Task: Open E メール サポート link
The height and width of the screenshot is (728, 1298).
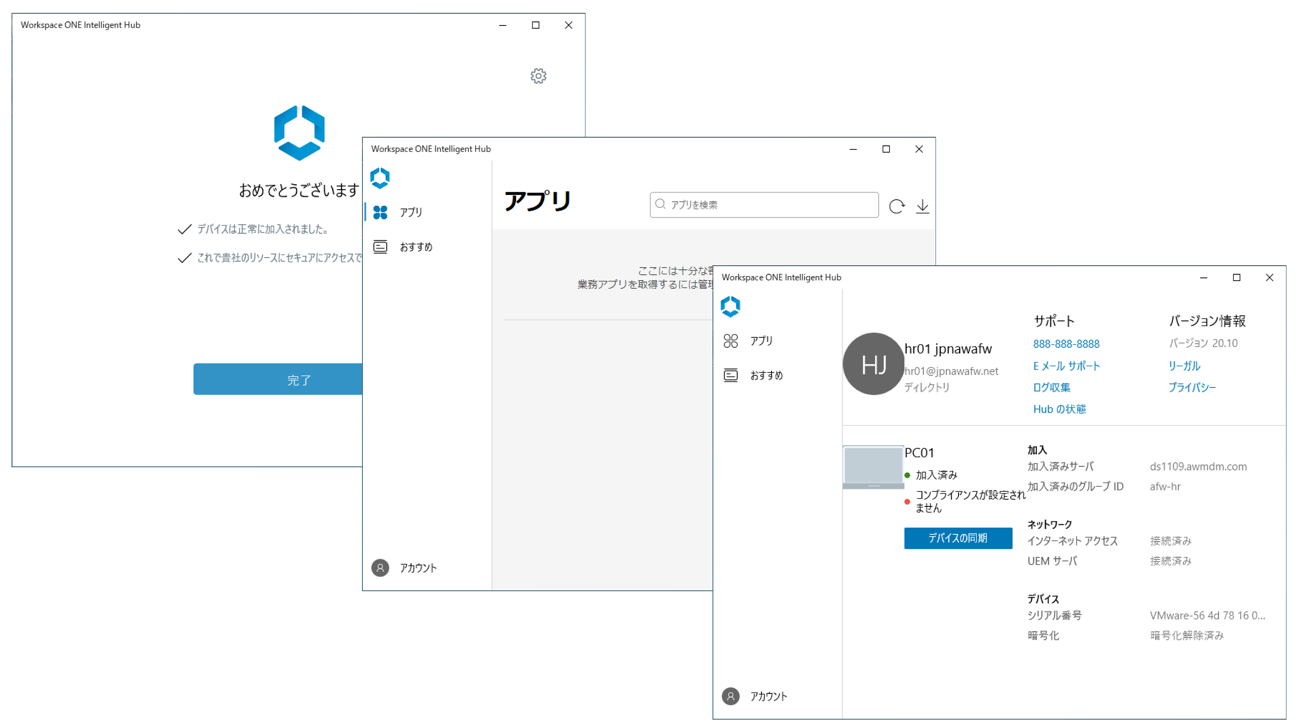Action: (1066, 366)
